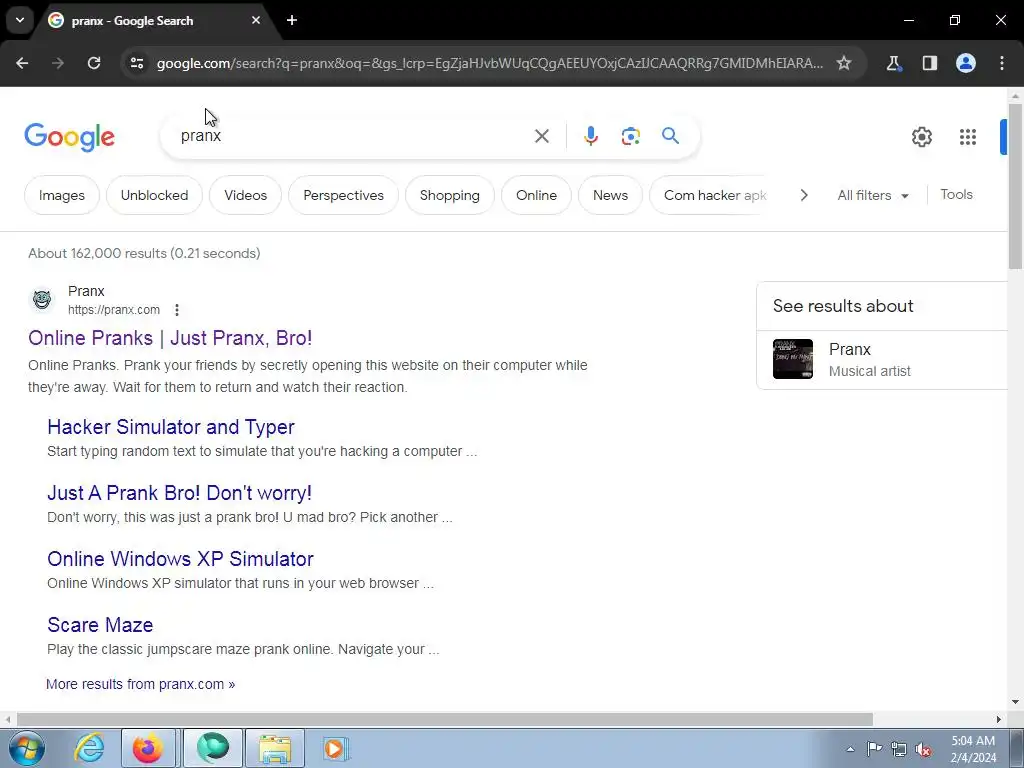Image resolution: width=1024 pixels, height=768 pixels.
Task: Select the Perspectives filter
Action: [x=344, y=195]
